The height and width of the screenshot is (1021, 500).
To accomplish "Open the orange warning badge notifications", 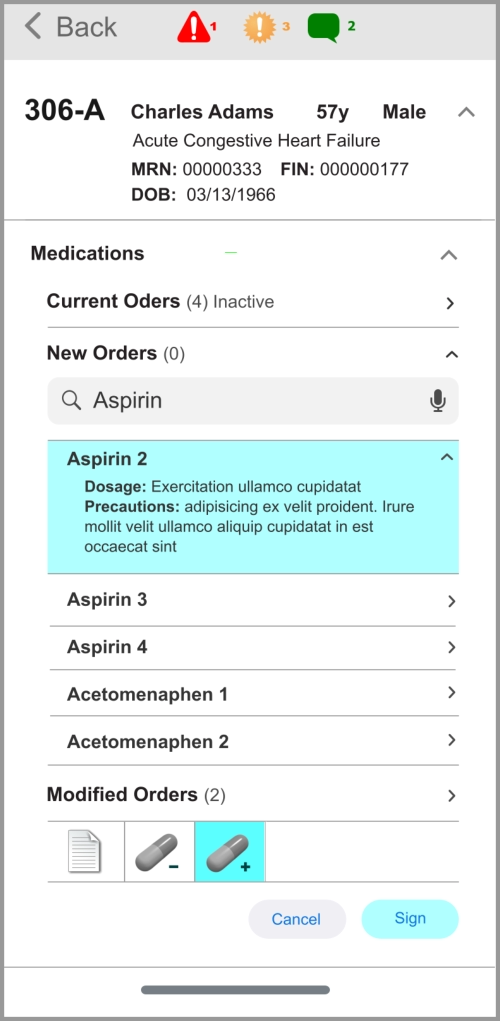I will 260,28.
